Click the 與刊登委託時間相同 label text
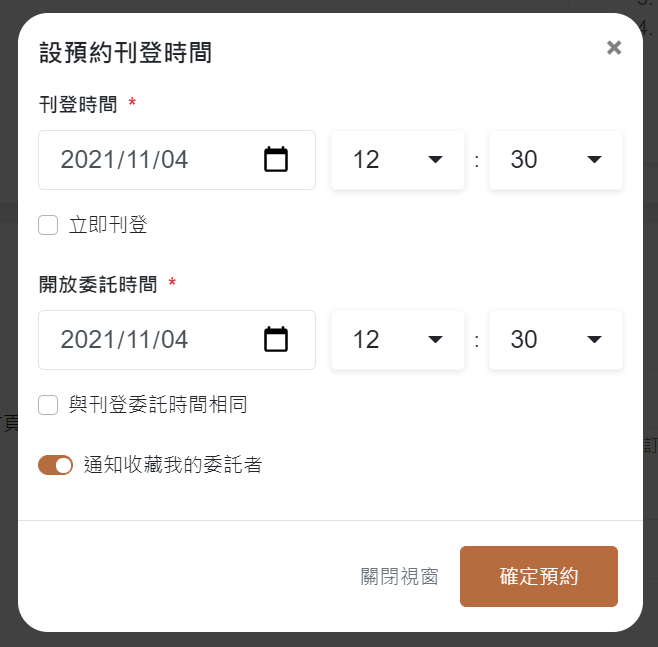 pos(158,405)
